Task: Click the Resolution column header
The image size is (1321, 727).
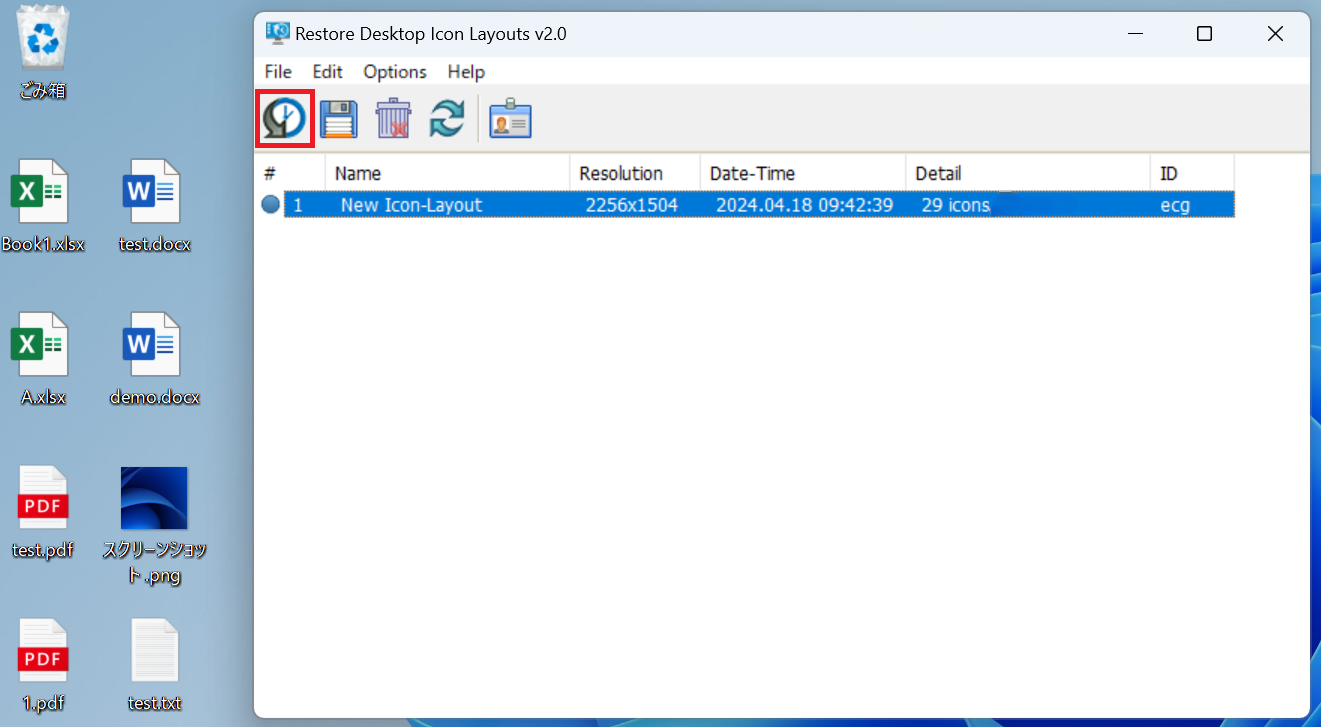Action: click(x=635, y=173)
